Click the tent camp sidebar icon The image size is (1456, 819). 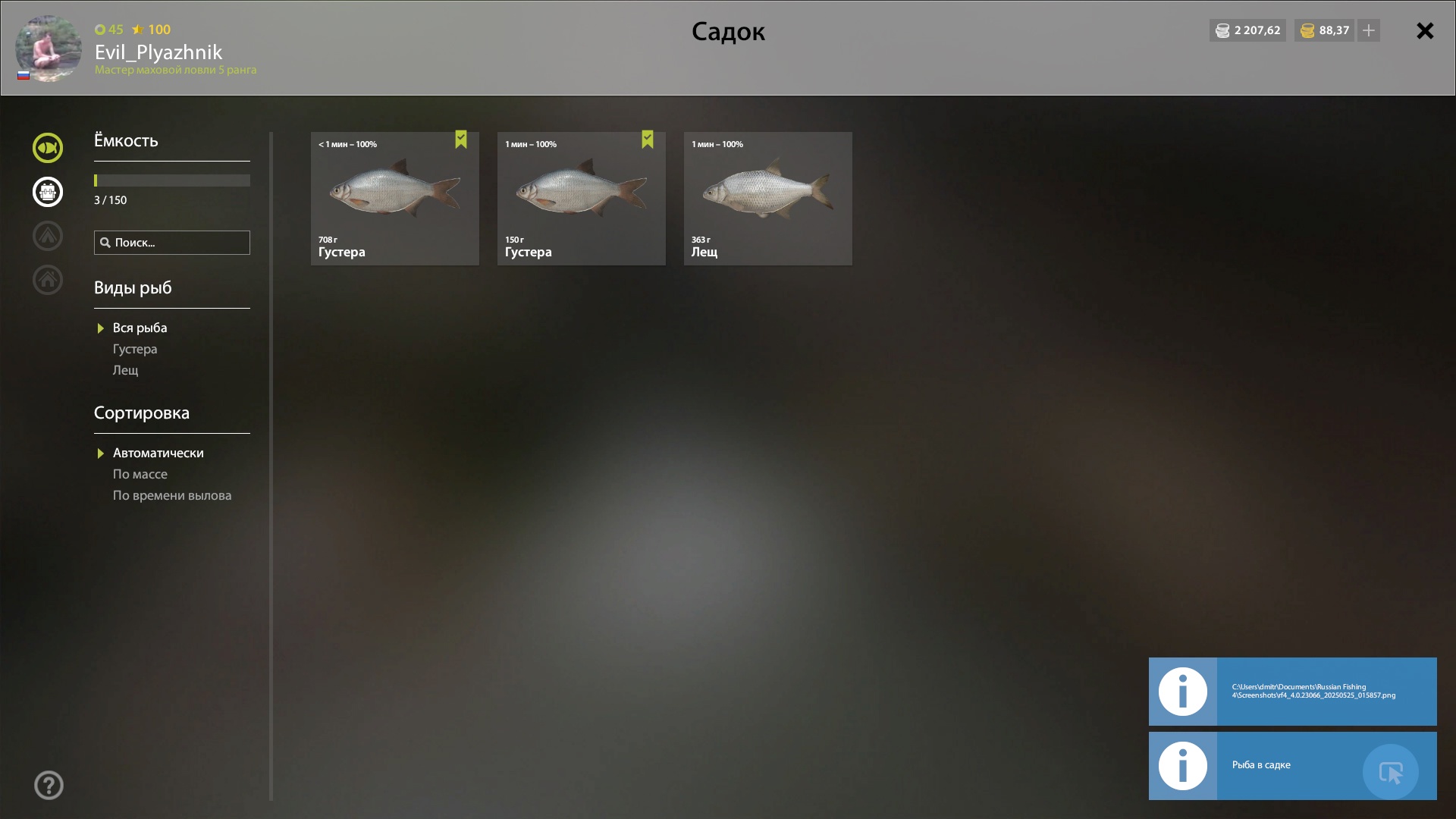[48, 236]
